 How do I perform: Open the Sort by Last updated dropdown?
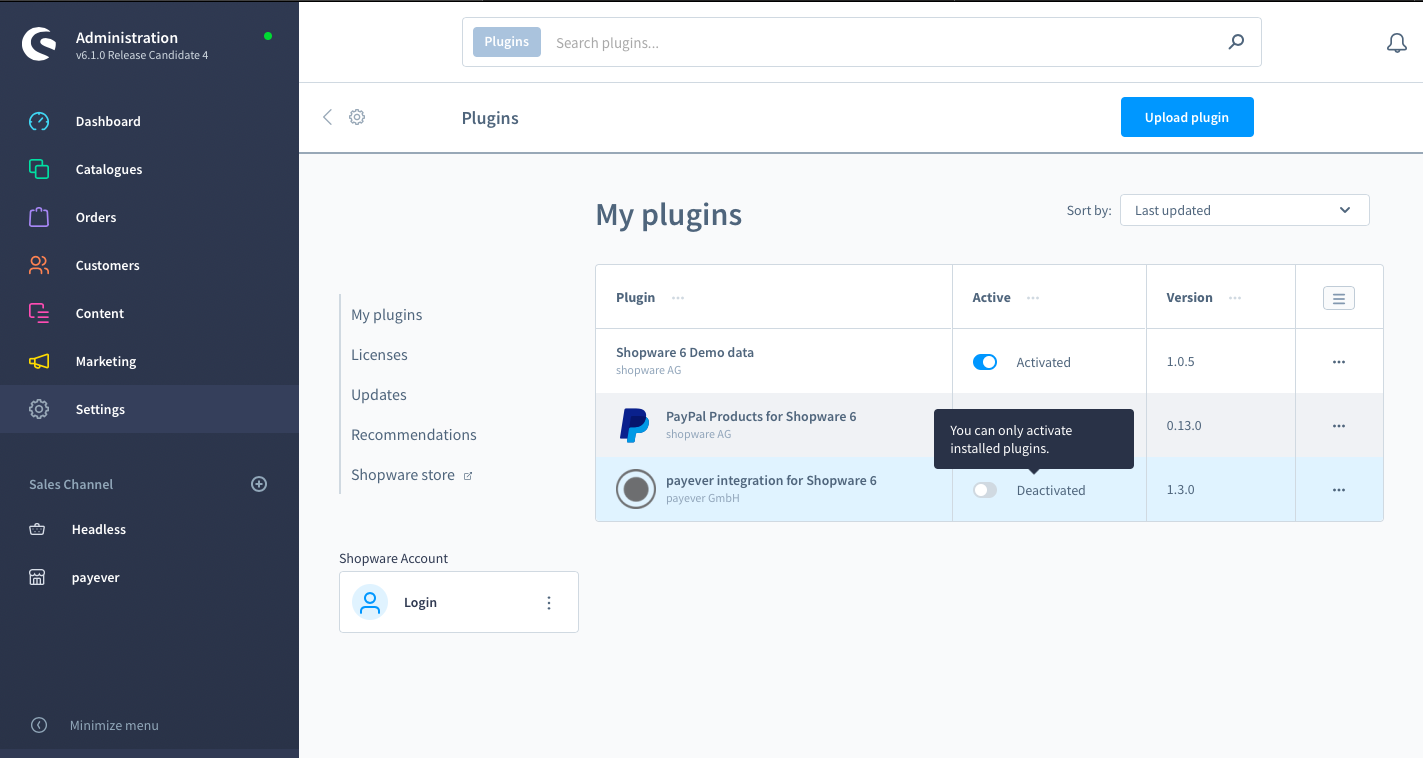[x=1244, y=210]
